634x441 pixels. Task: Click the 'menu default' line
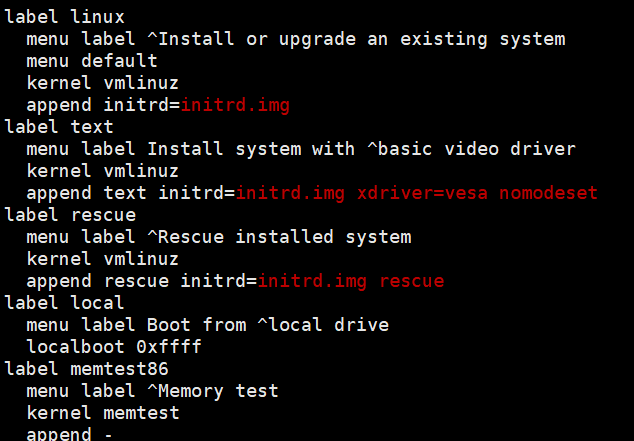click(x=92, y=61)
